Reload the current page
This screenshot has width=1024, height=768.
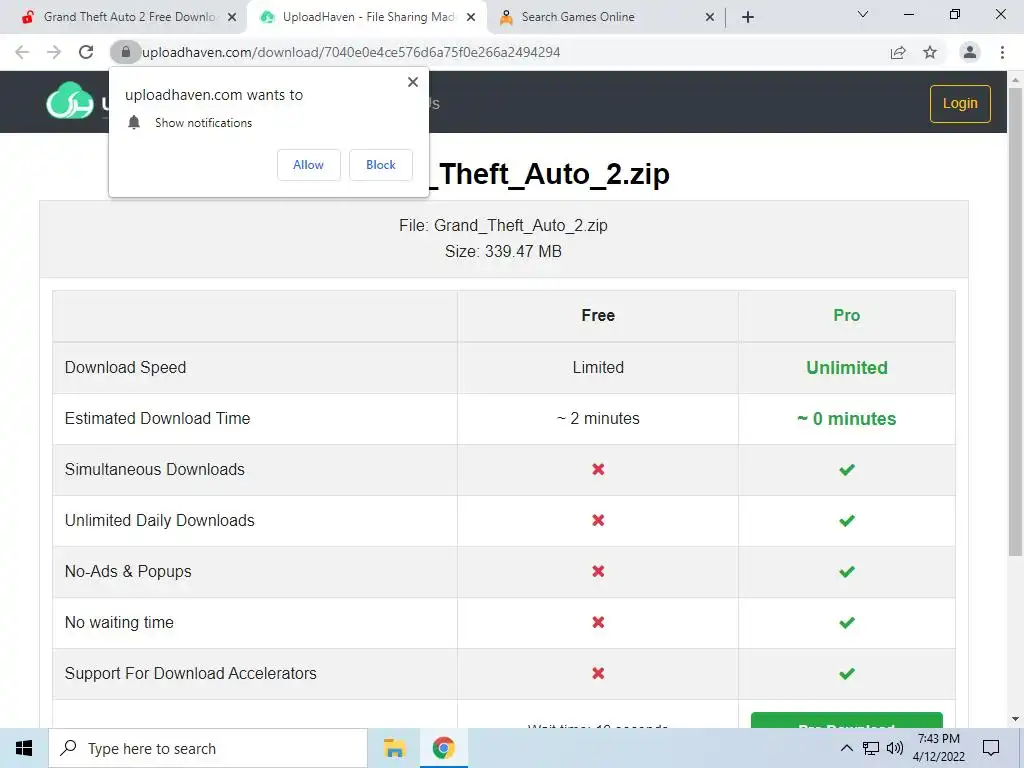coord(86,52)
